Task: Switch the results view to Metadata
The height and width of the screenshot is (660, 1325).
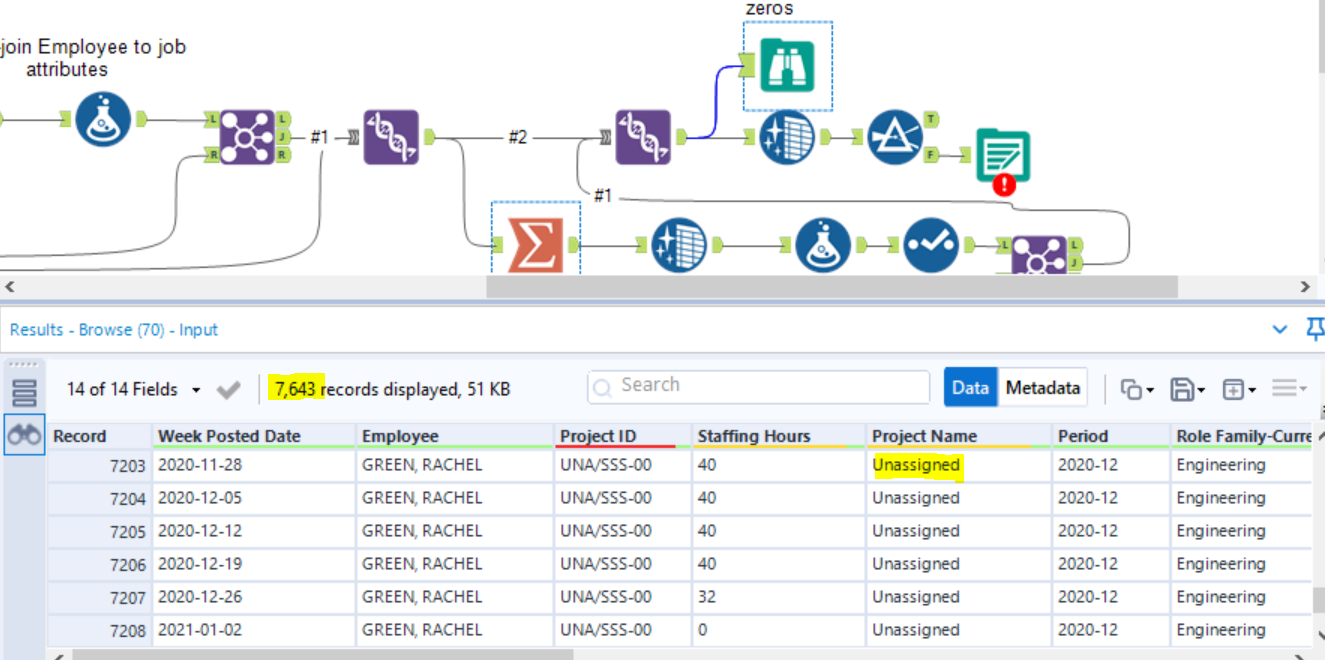Action: click(1043, 388)
